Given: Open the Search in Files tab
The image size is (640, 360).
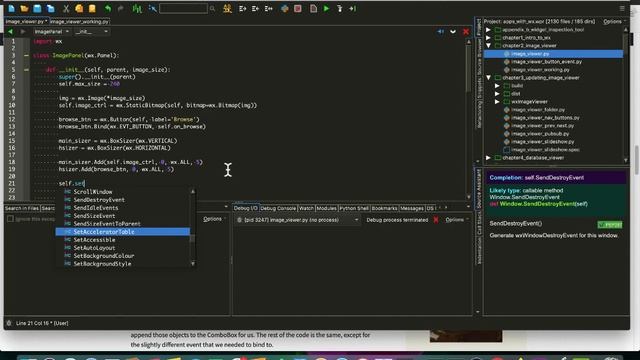Looking at the screenshot, I should point(22,208).
